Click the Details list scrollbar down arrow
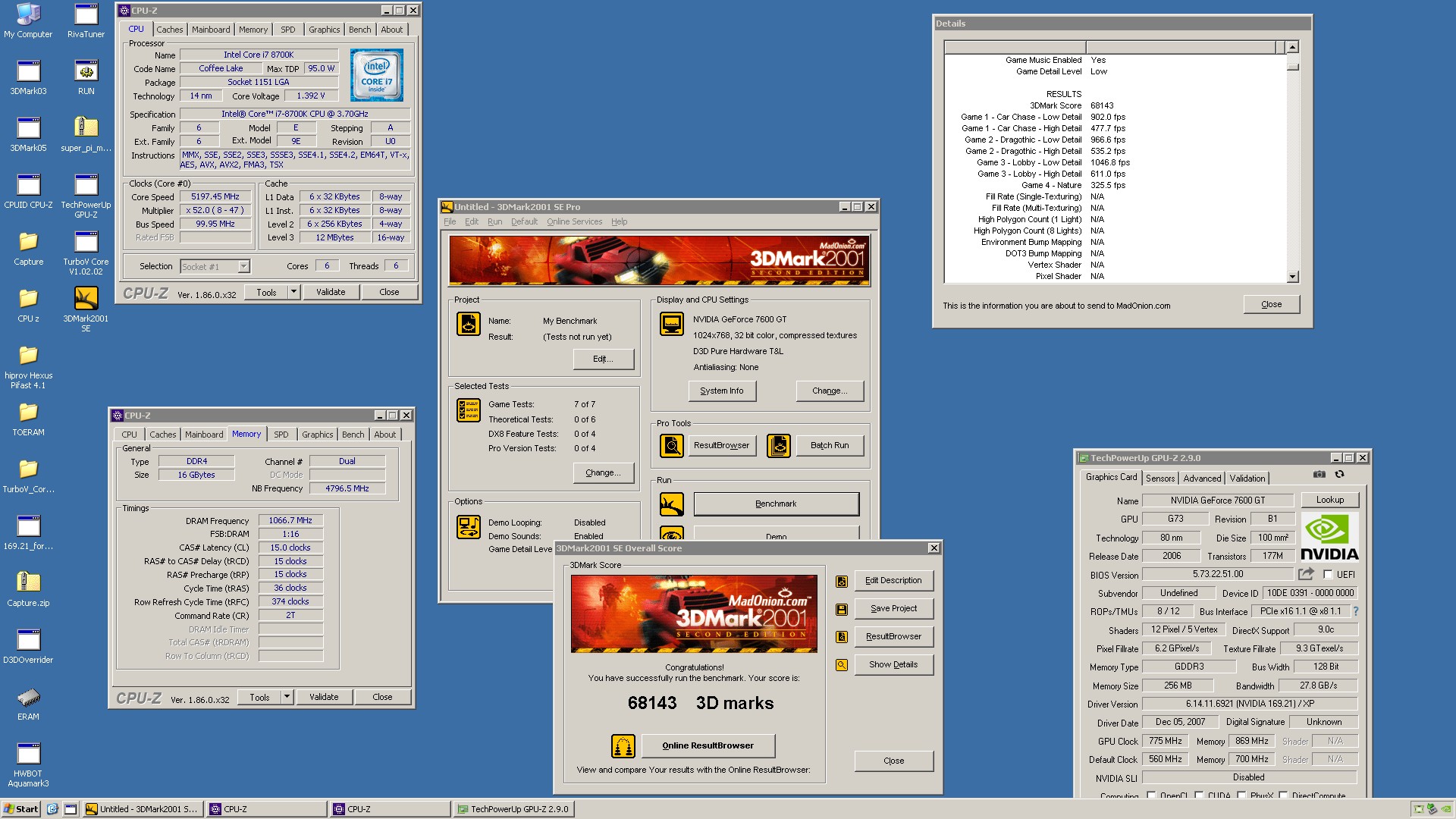The height and width of the screenshot is (819, 1456). [x=1293, y=277]
